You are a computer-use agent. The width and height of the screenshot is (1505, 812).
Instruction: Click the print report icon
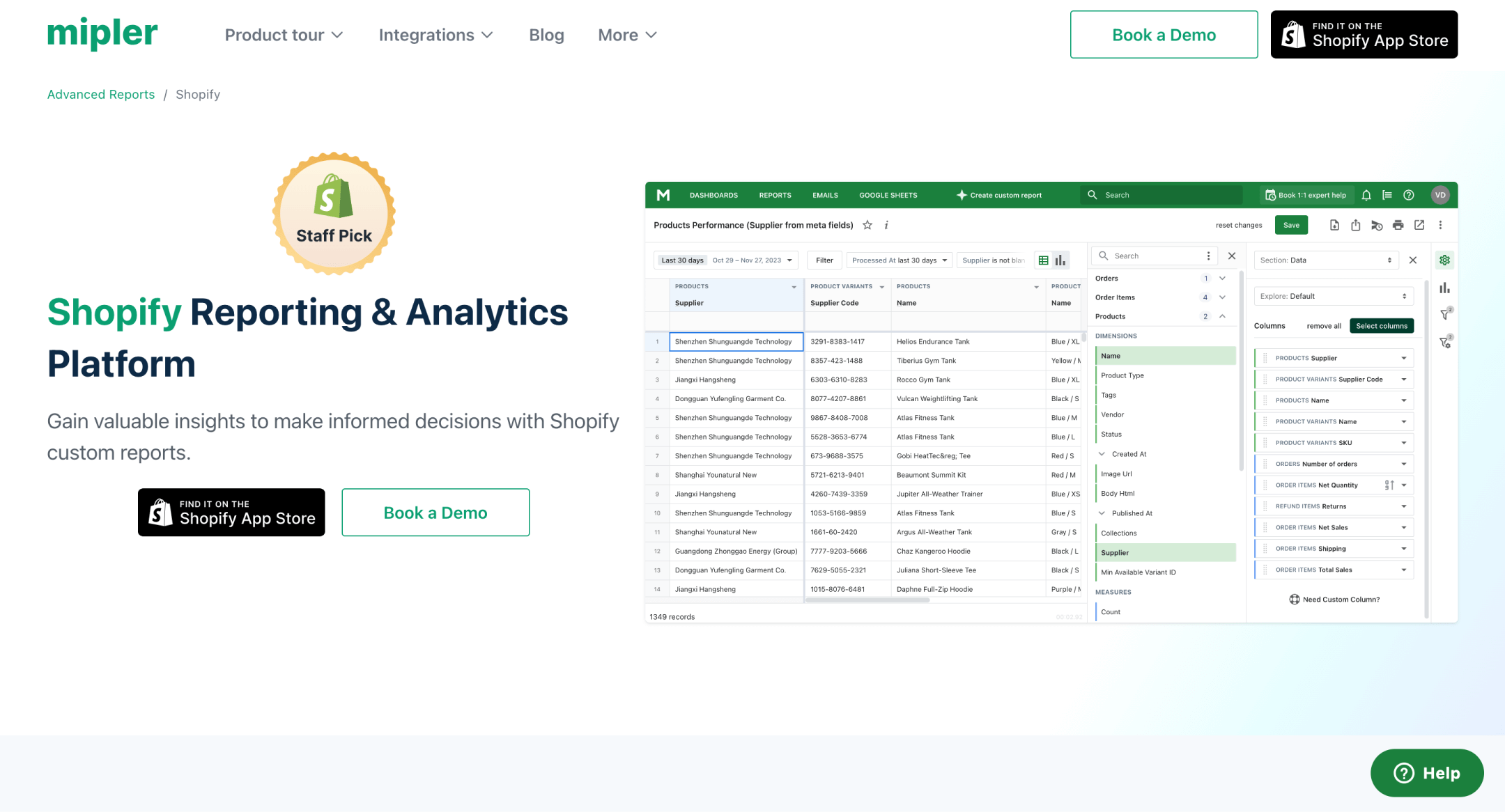coord(1398,225)
